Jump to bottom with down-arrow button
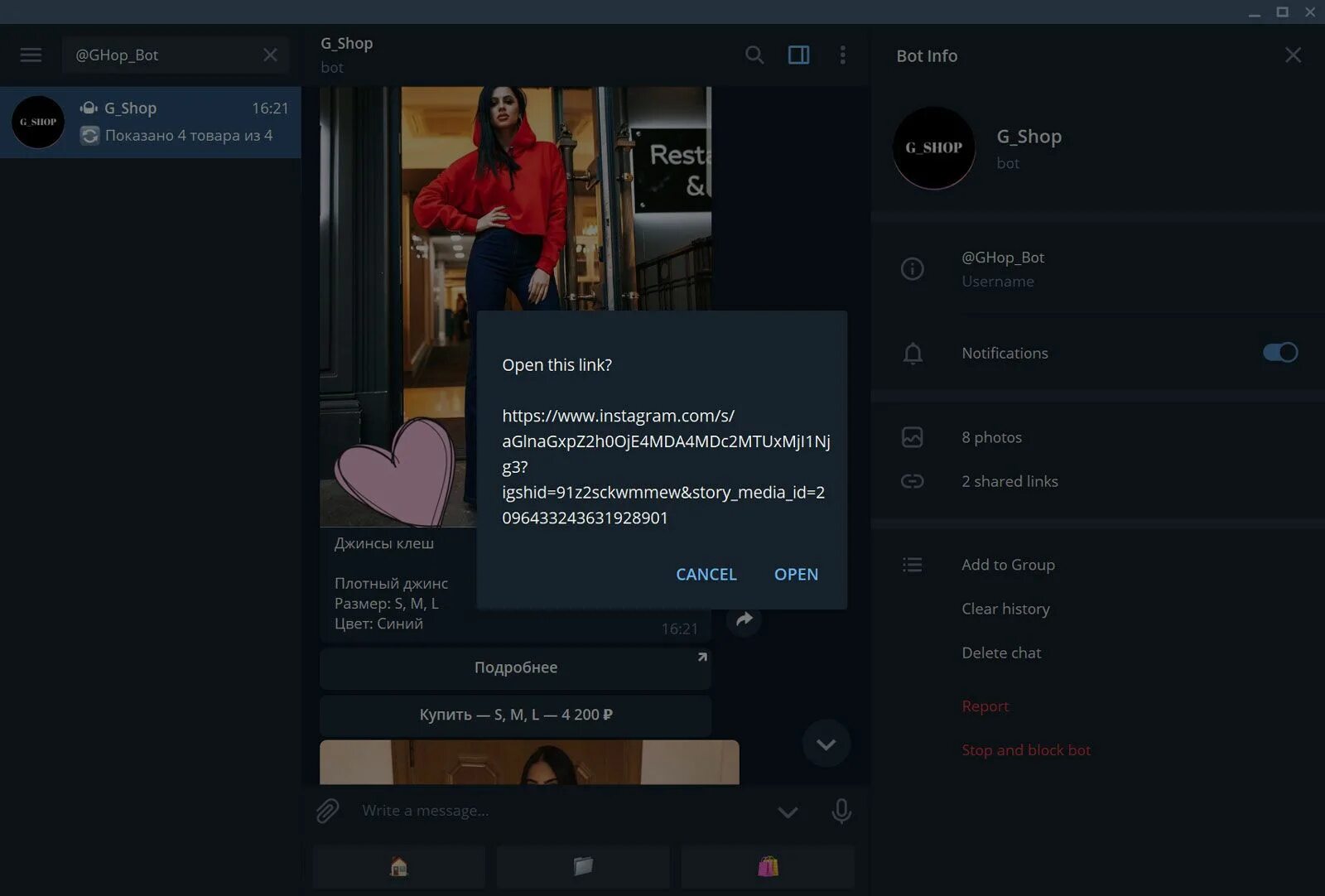1325x896 pixels. 826,744
